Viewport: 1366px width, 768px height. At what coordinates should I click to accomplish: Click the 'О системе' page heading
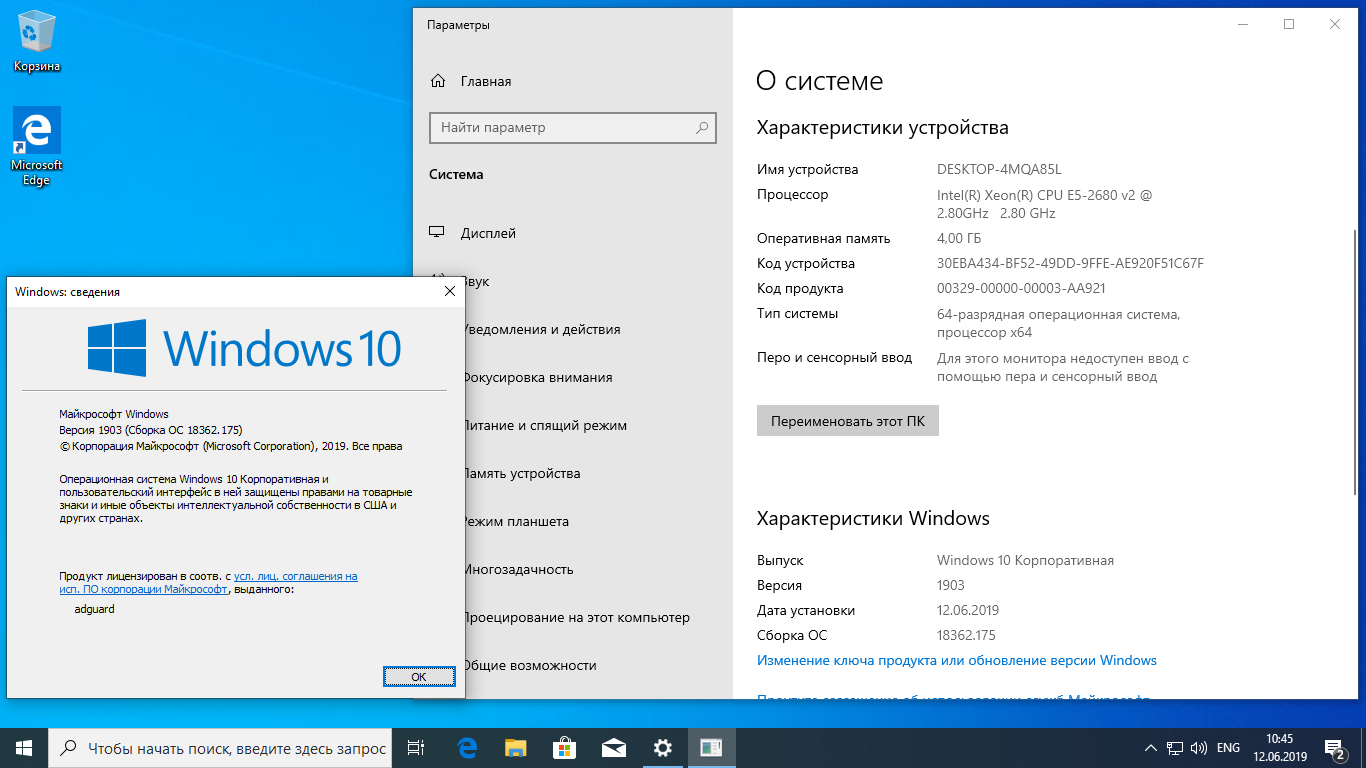(x=820, y=81)
